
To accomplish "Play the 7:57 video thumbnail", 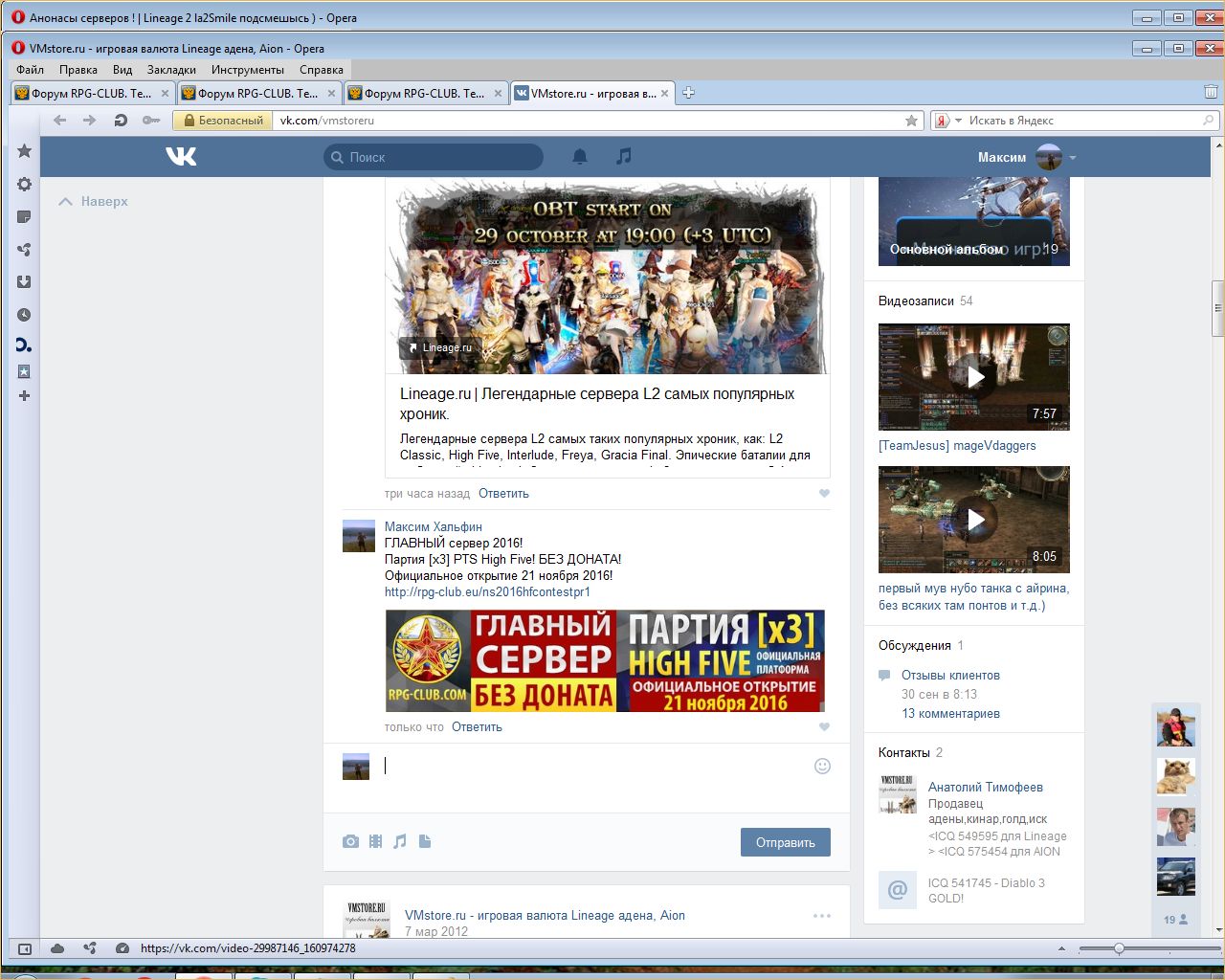I will pyautogui.click(x=974, y=377).
